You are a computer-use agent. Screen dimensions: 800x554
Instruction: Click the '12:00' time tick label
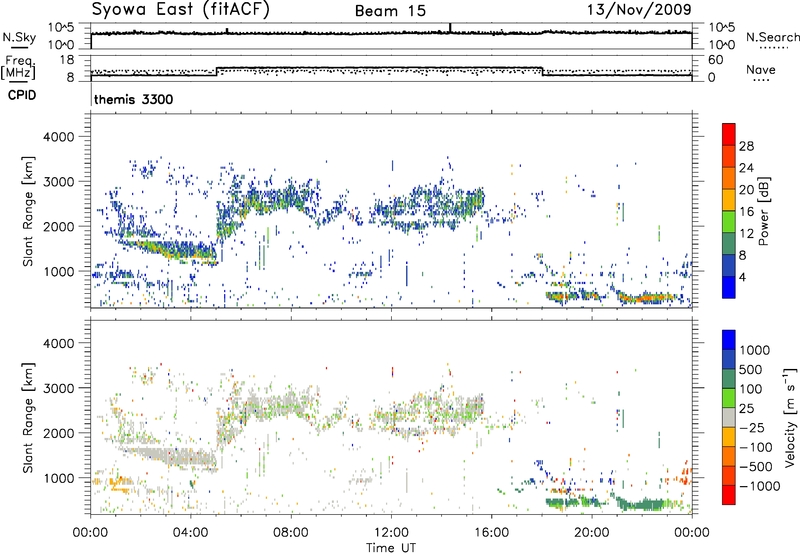pos(391,533)
